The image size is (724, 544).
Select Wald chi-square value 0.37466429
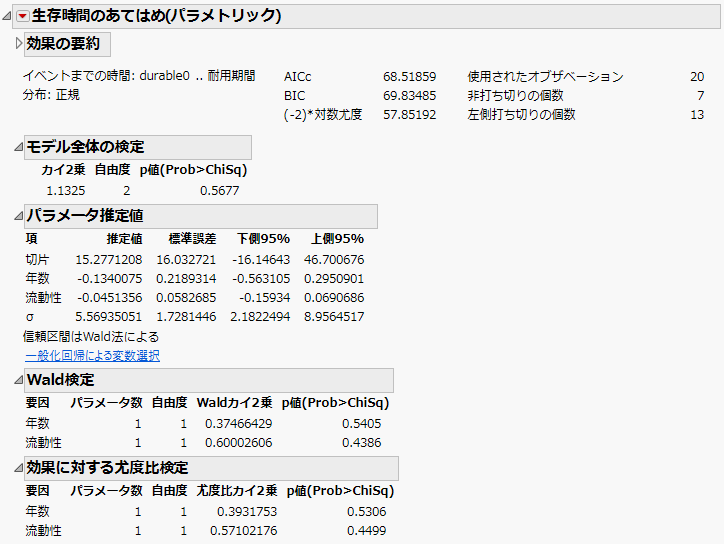click(239, 423)
